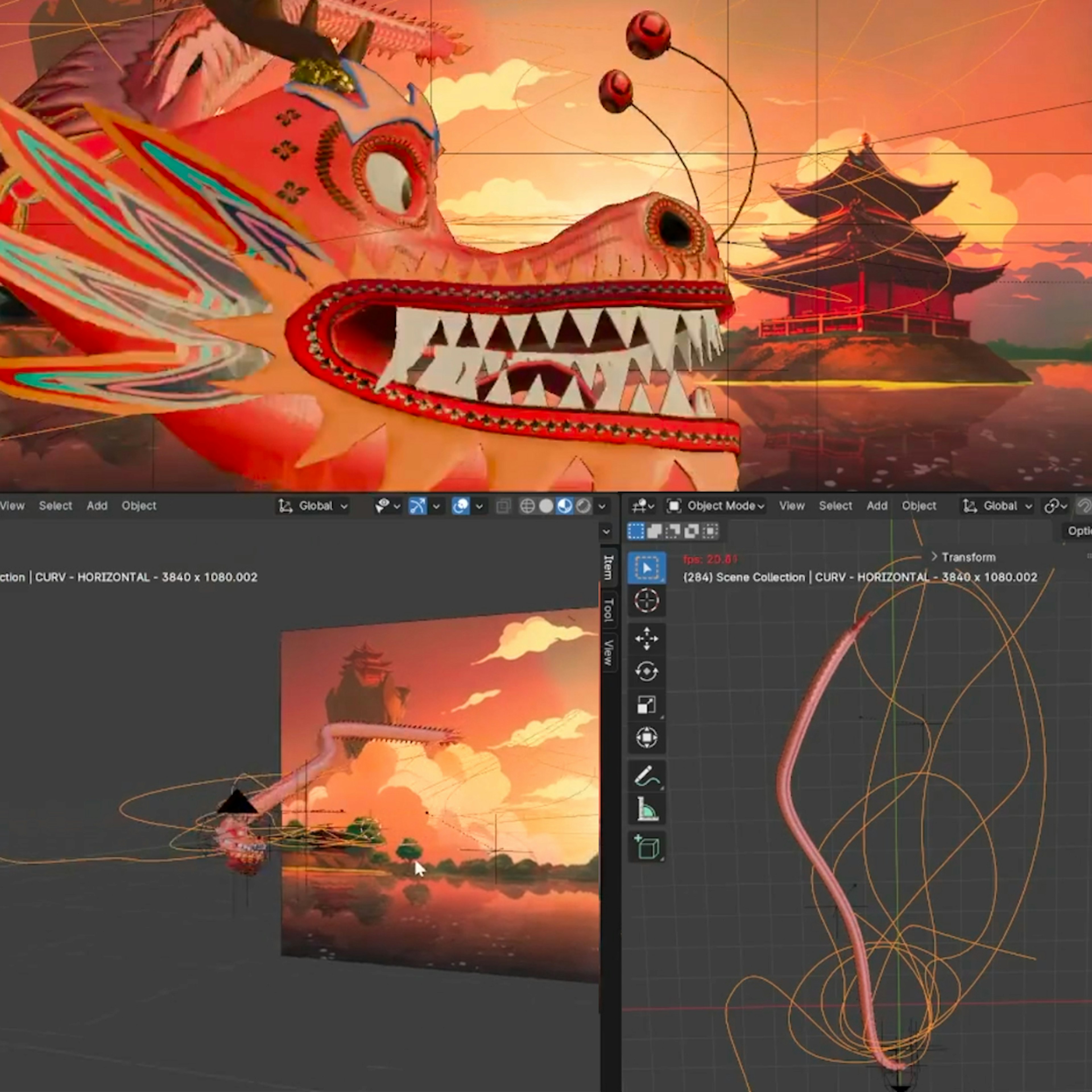This screenshot has height=1092, width=1092.
Task: Open Object menu in left viewport
Action: pos(138,506)
